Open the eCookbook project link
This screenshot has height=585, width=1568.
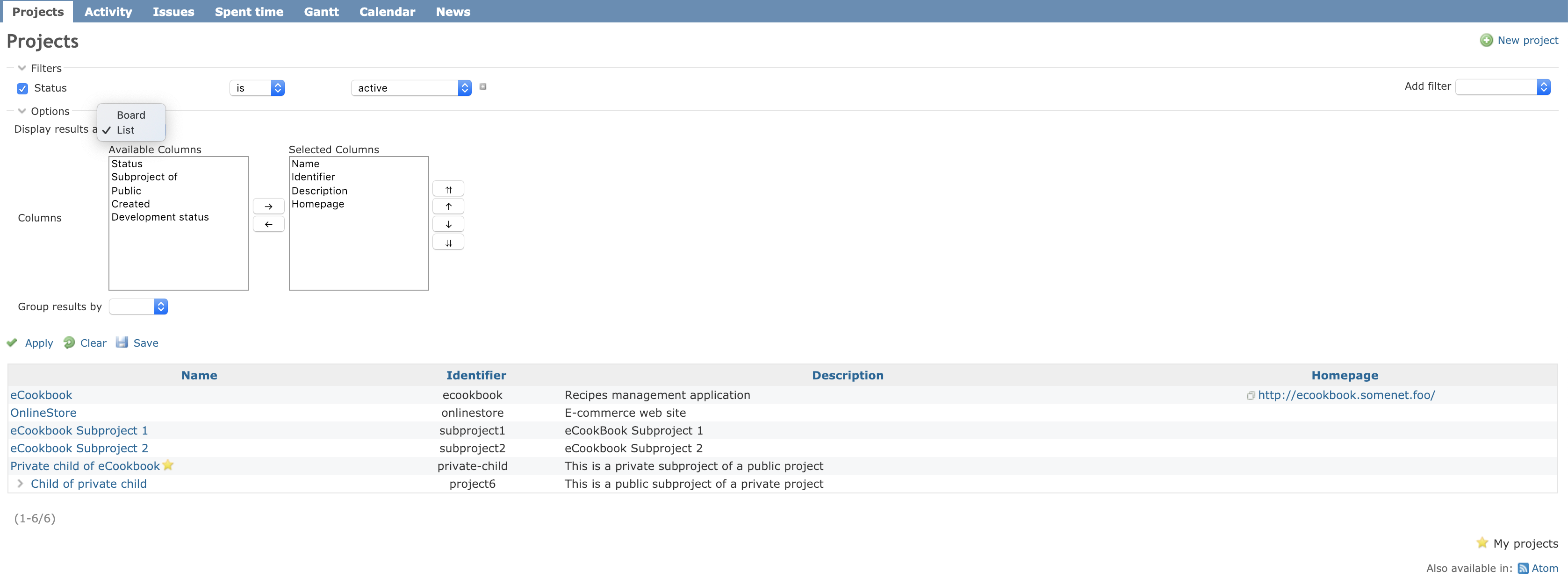[42, 395]
